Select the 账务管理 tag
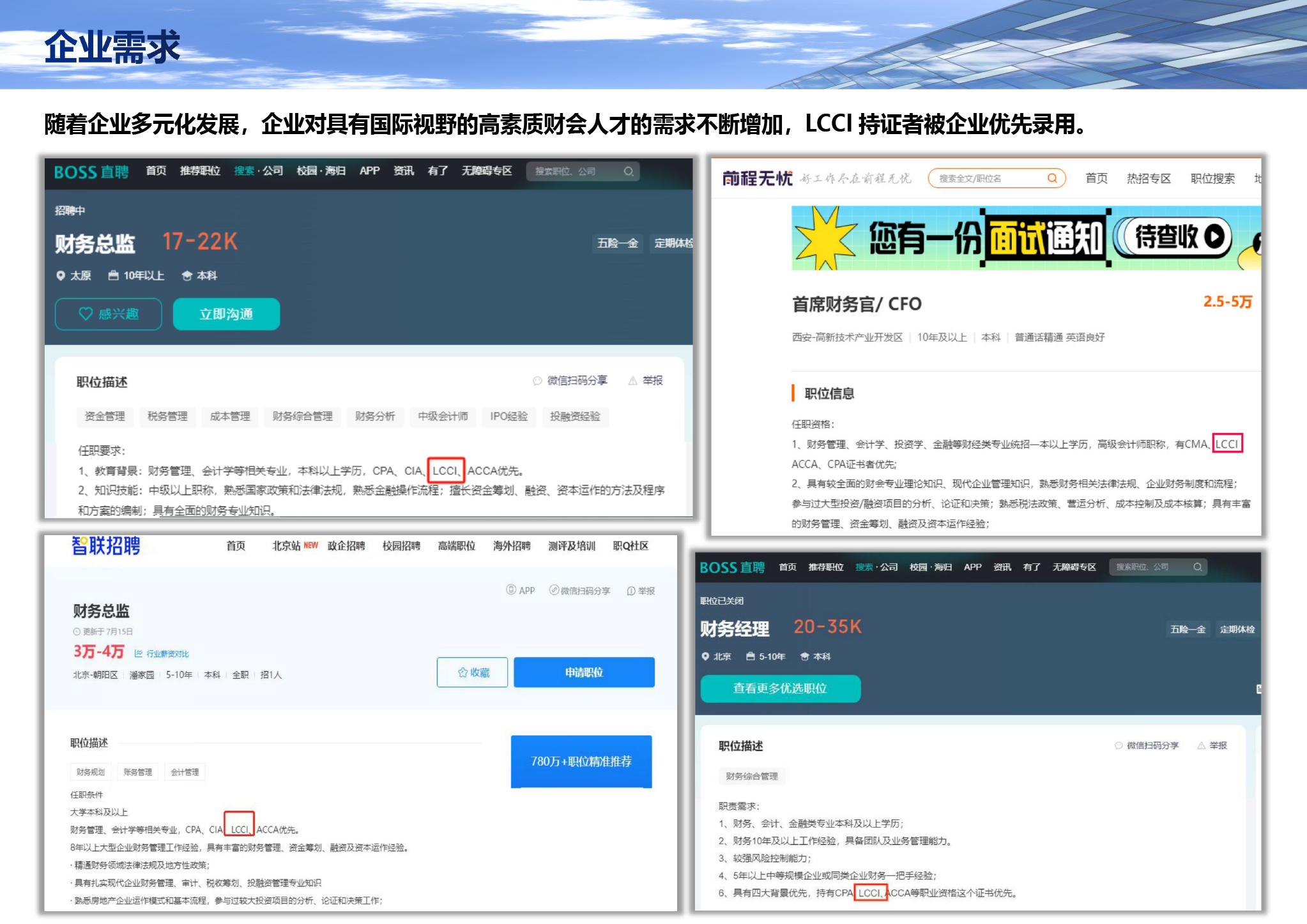 click(137, 772)
